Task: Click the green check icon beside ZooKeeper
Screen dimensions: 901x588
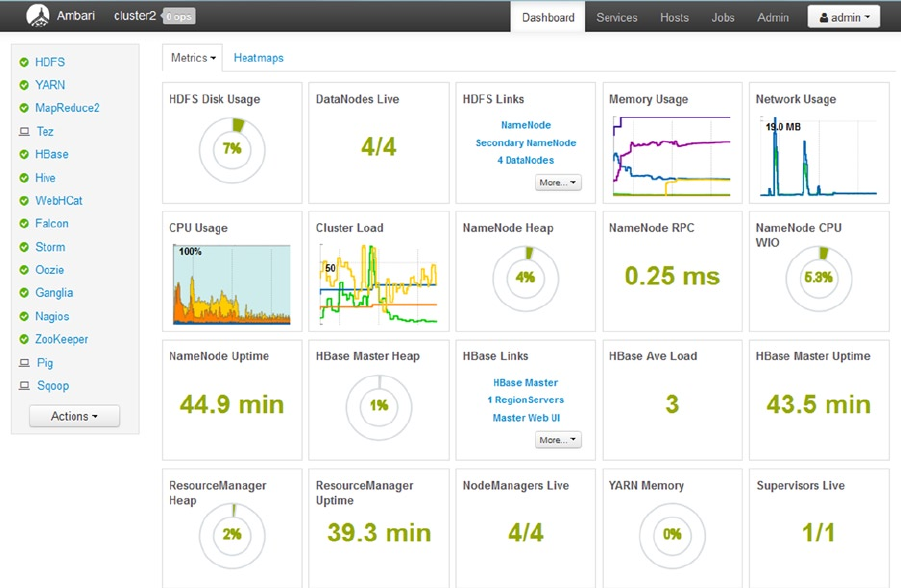Action: (x=24, y=339)
